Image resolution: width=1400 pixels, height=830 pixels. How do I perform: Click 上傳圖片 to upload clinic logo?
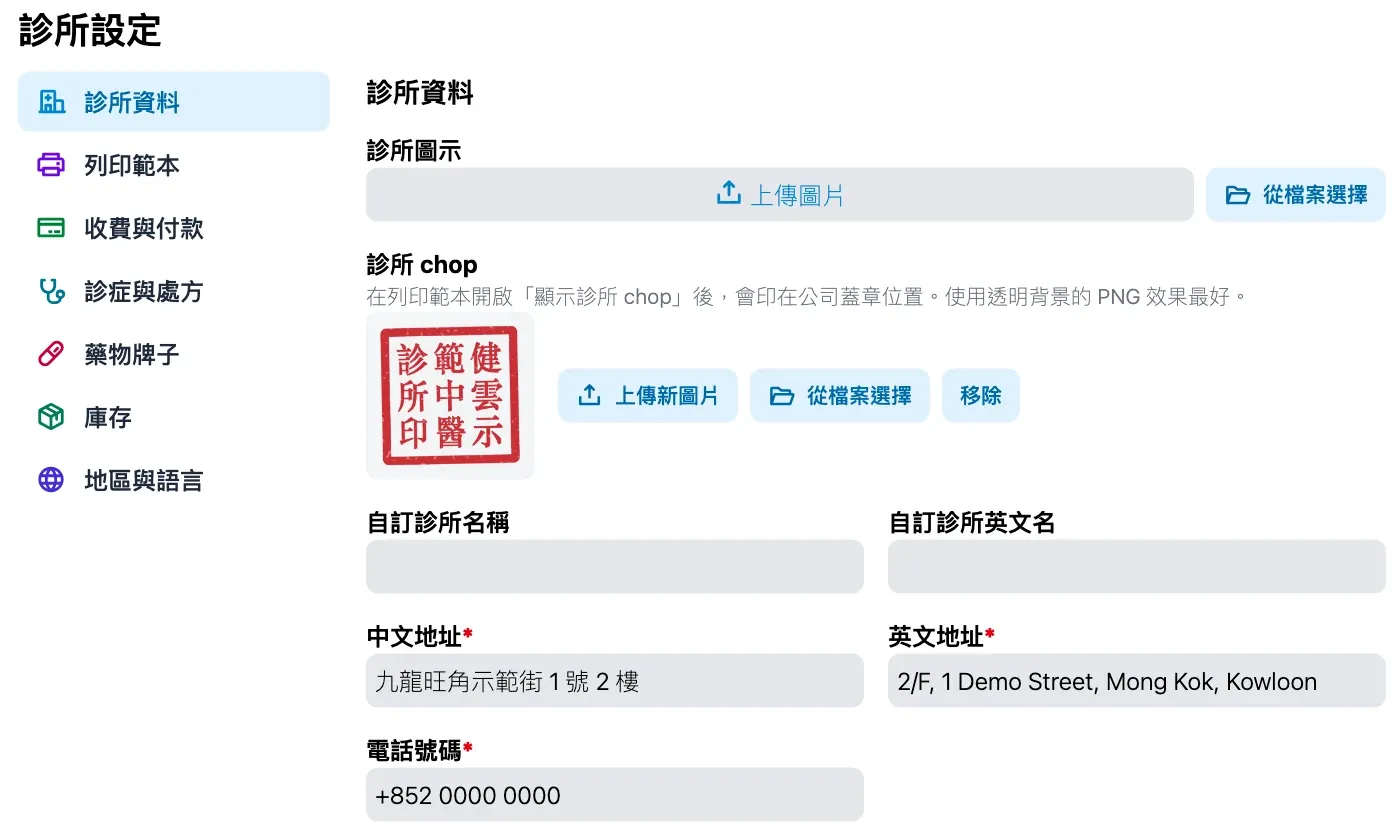[x=780, y=194]
